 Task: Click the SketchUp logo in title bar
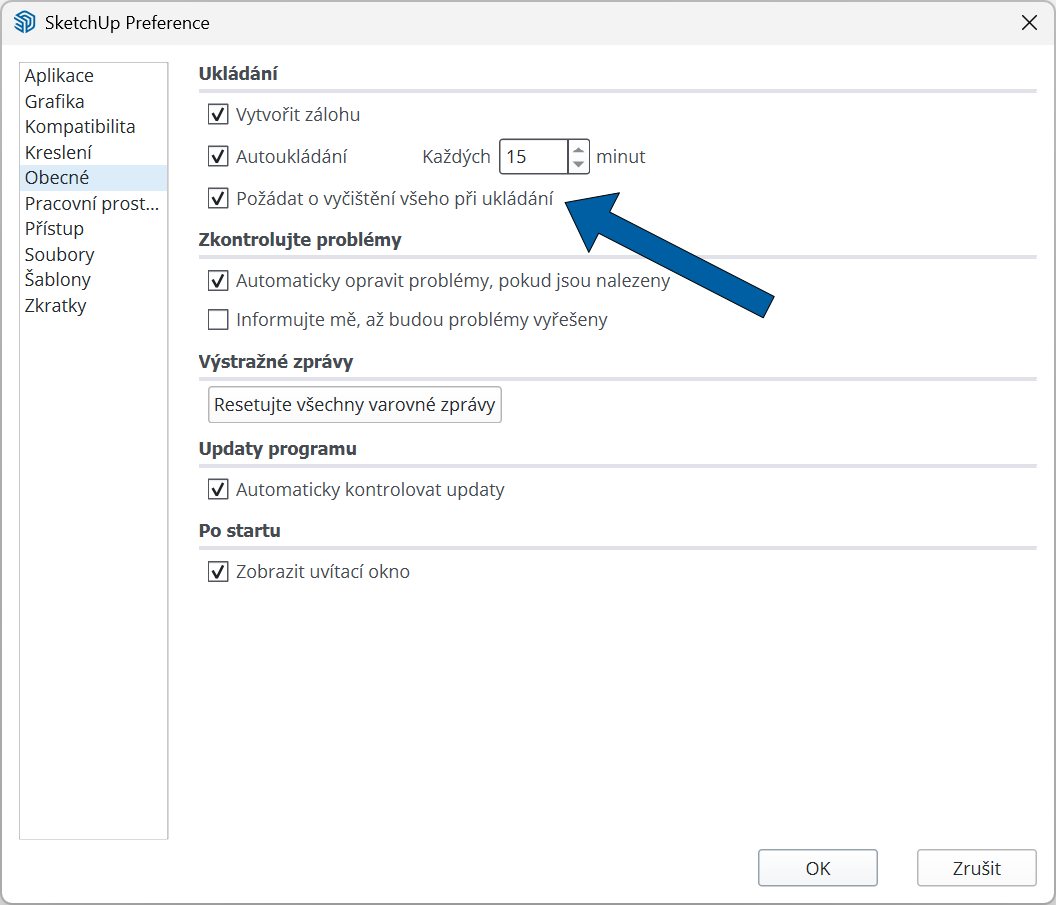25,22
